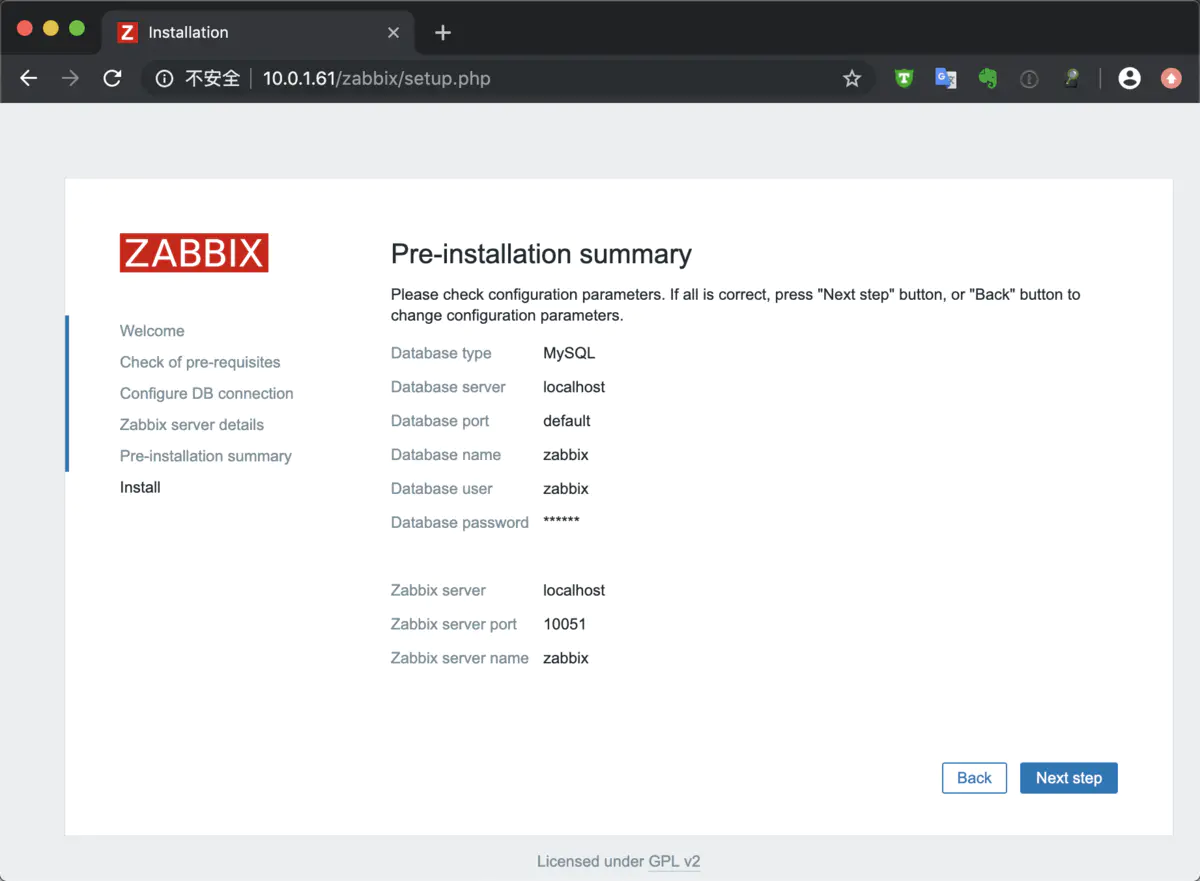Click the Zabbix server name zabbix value
This screenshot has height=881, width=1200.
[x=566, y=658]
